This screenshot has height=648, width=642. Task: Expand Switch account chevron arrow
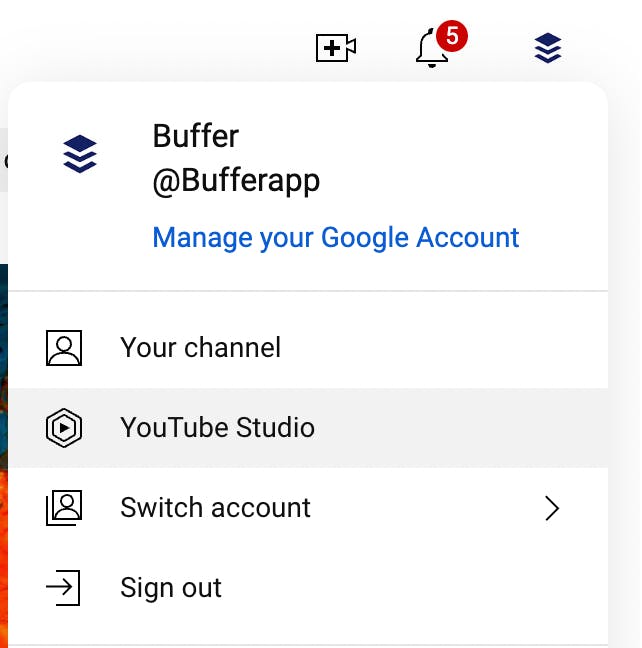pyautogui.click(x=552, y=508)
